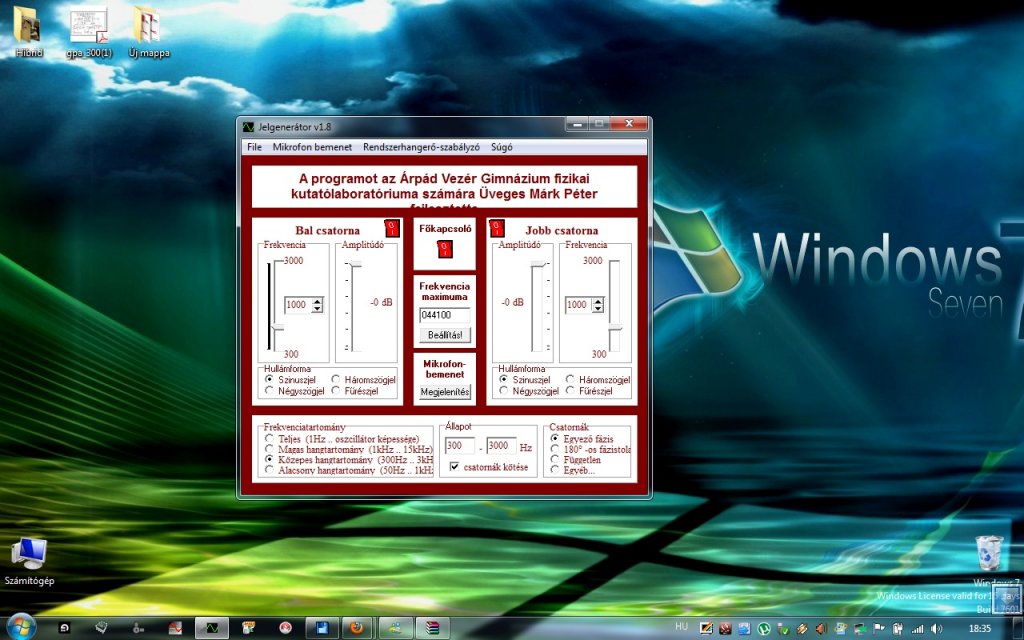Click the Beállítás! button
This screenshot has height=640, width=1024.
point(445,335)
